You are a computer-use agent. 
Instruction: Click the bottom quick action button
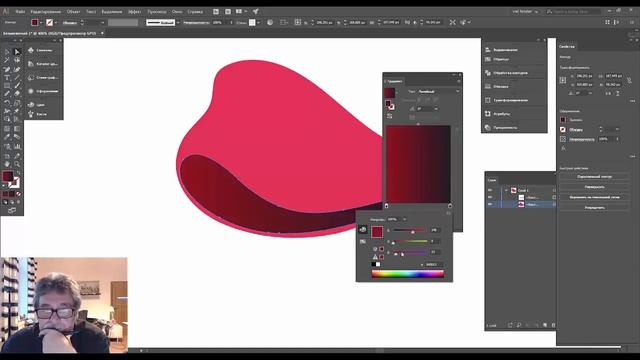(x=594, y=207)
